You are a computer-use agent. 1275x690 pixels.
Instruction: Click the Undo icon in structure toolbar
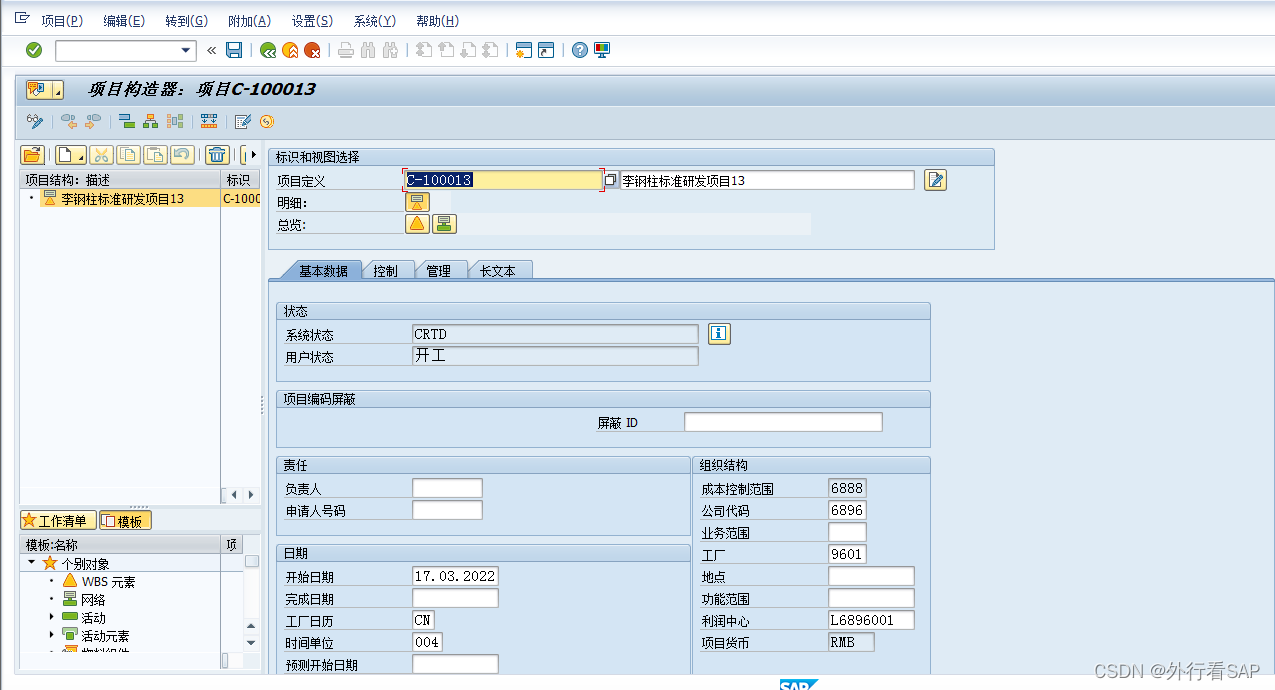tap(181, 154)
